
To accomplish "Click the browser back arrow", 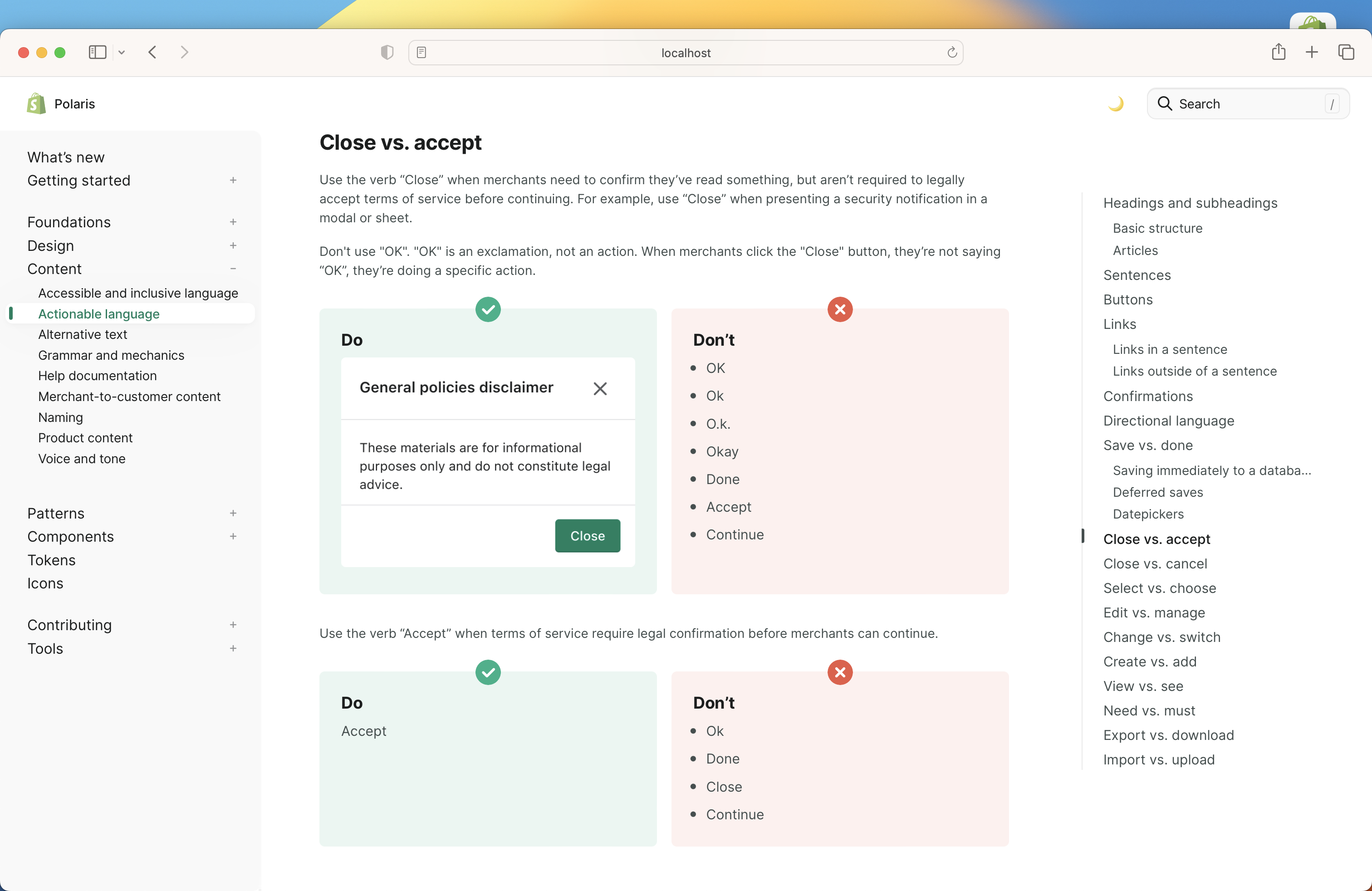I will point(152,53).
